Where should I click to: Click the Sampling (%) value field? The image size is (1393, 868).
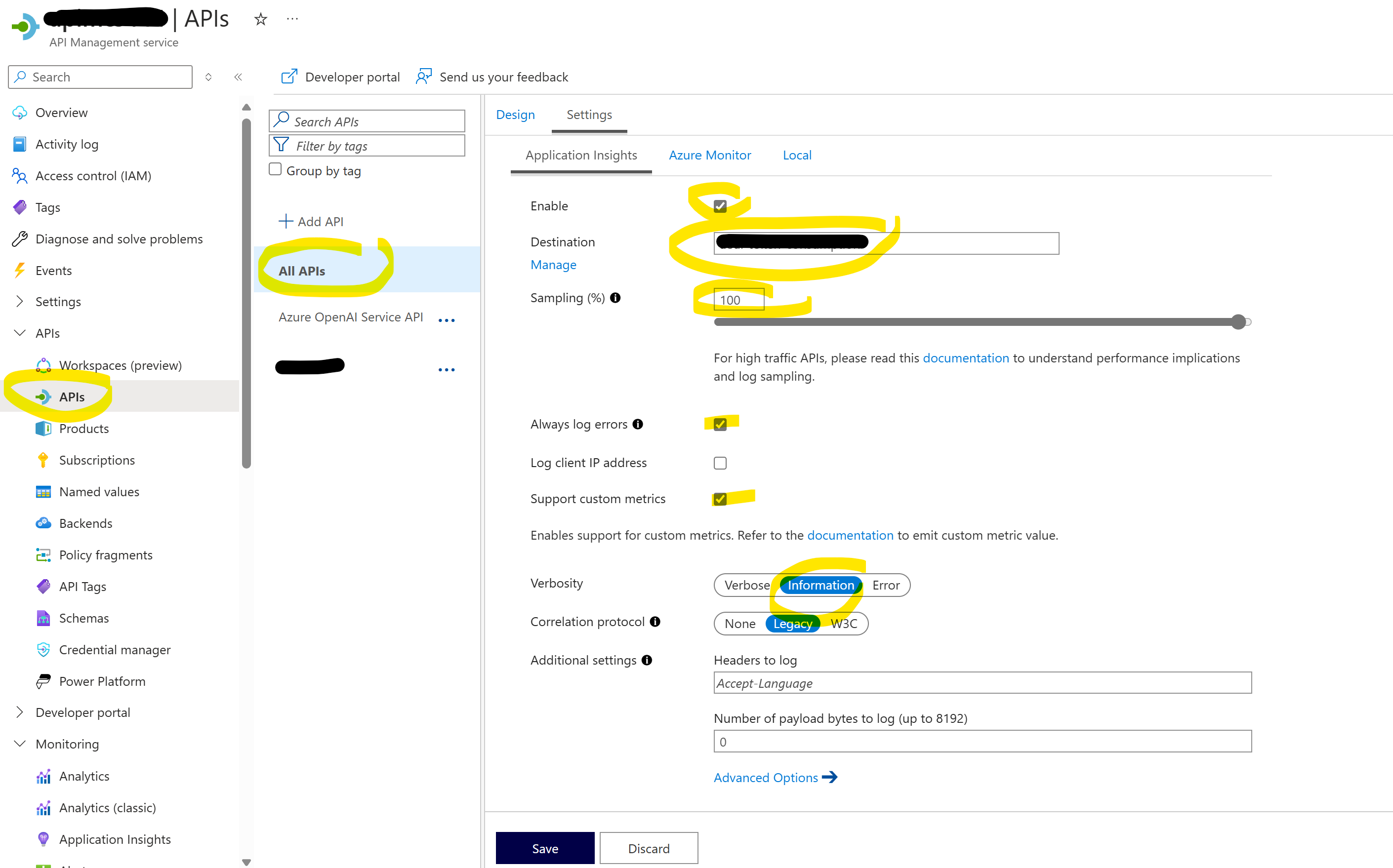(x=738, y=299)
